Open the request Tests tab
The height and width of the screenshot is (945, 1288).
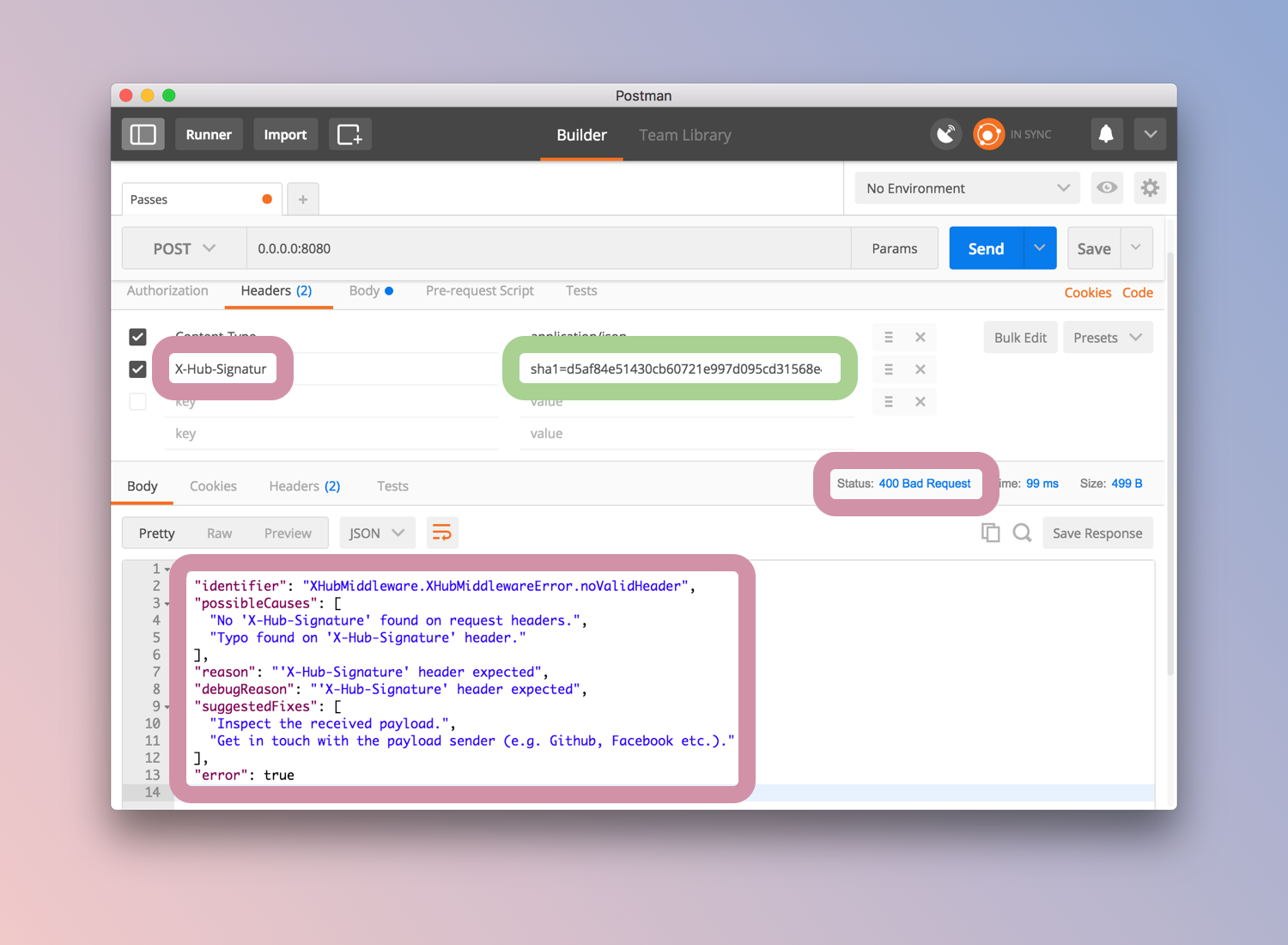point(581,290)
